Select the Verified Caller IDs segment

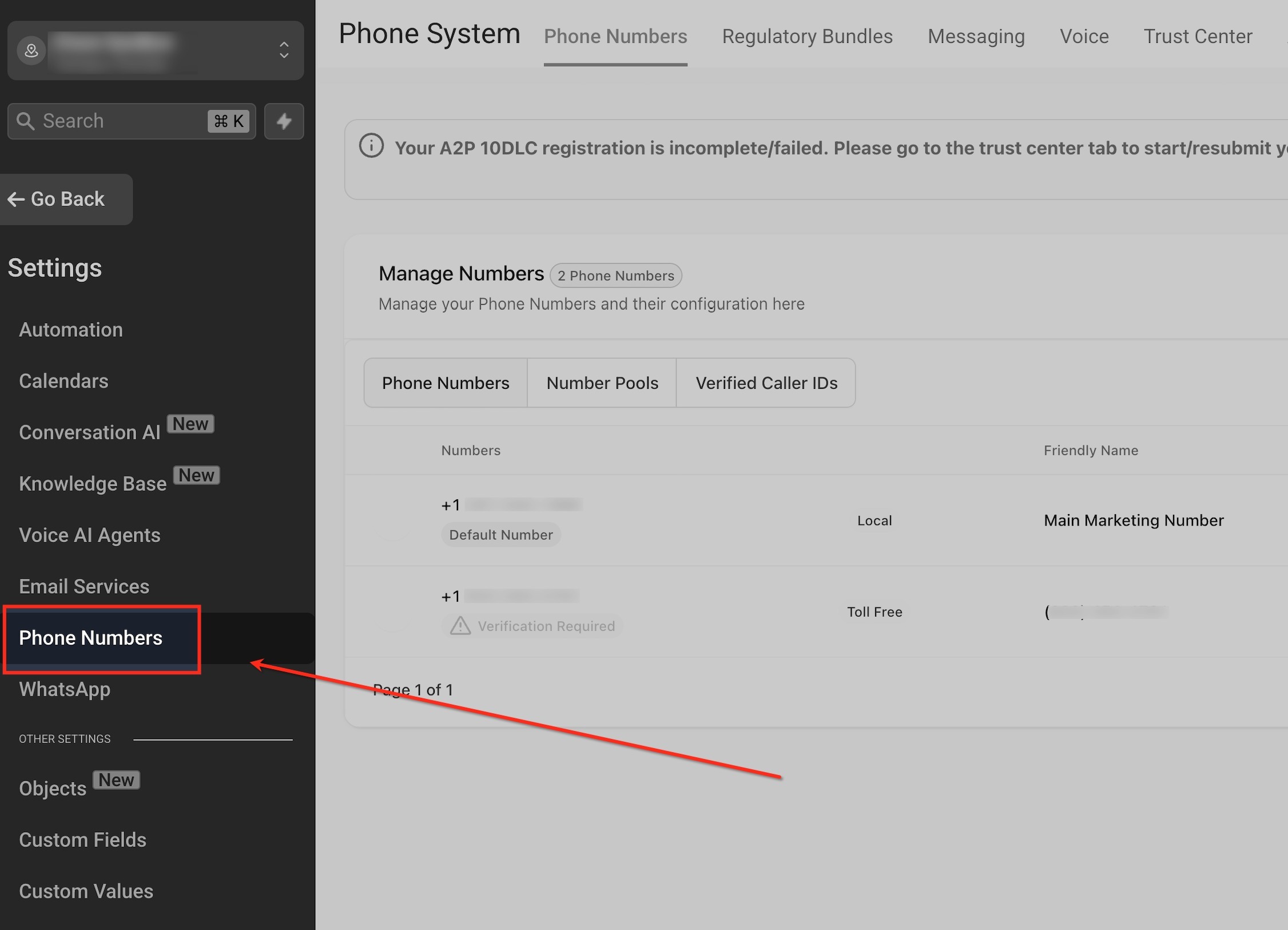(x=766, y=383)
